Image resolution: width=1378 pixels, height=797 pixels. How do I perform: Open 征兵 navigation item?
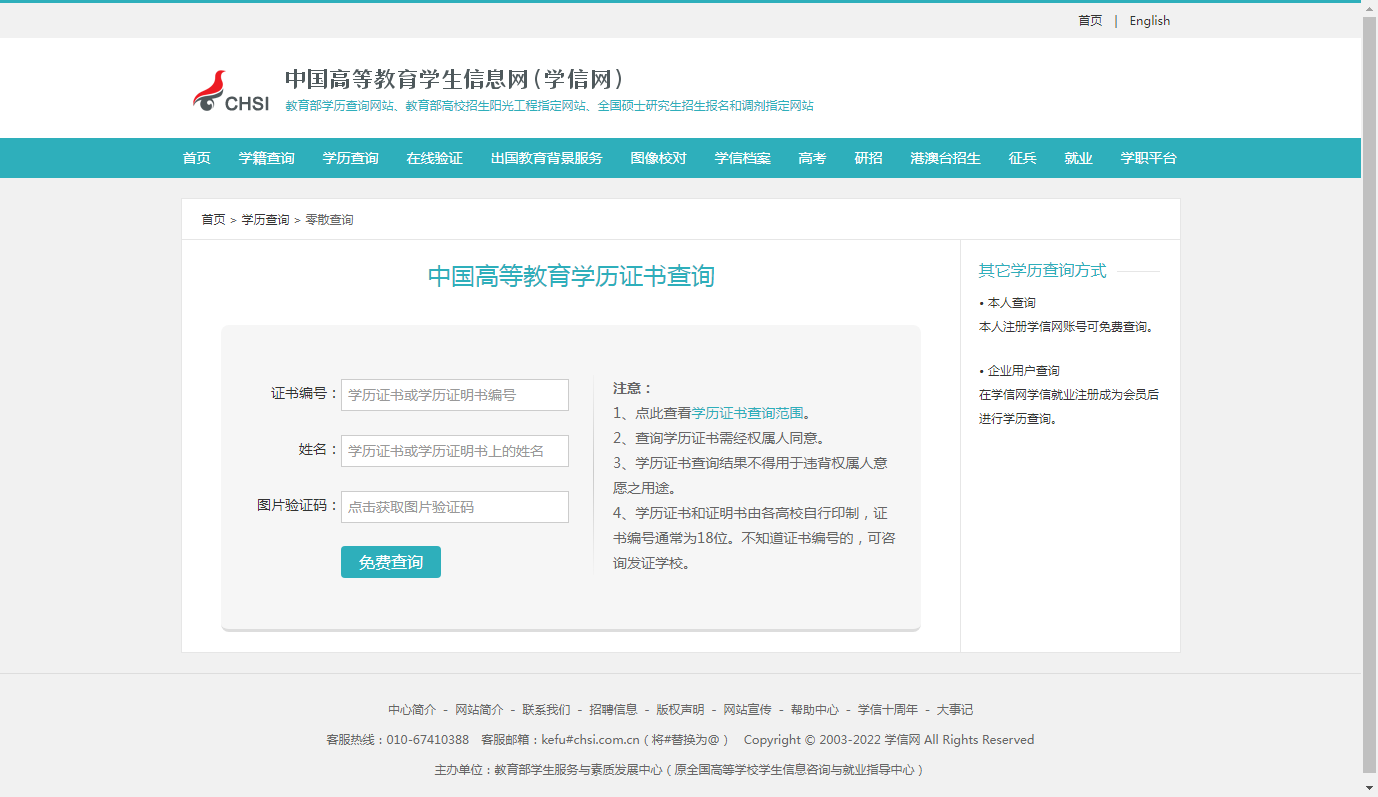click(x=1023, y=158)
